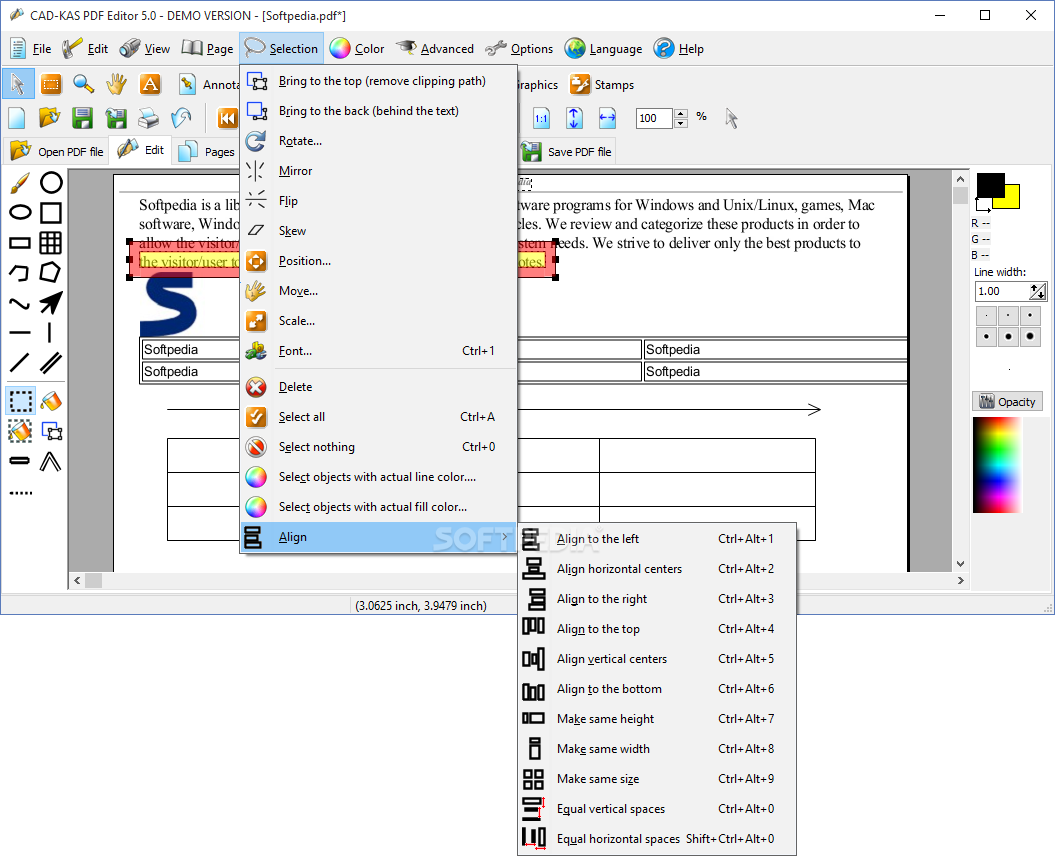
Task: Click the zoom percentage input field
Action: 654,118
